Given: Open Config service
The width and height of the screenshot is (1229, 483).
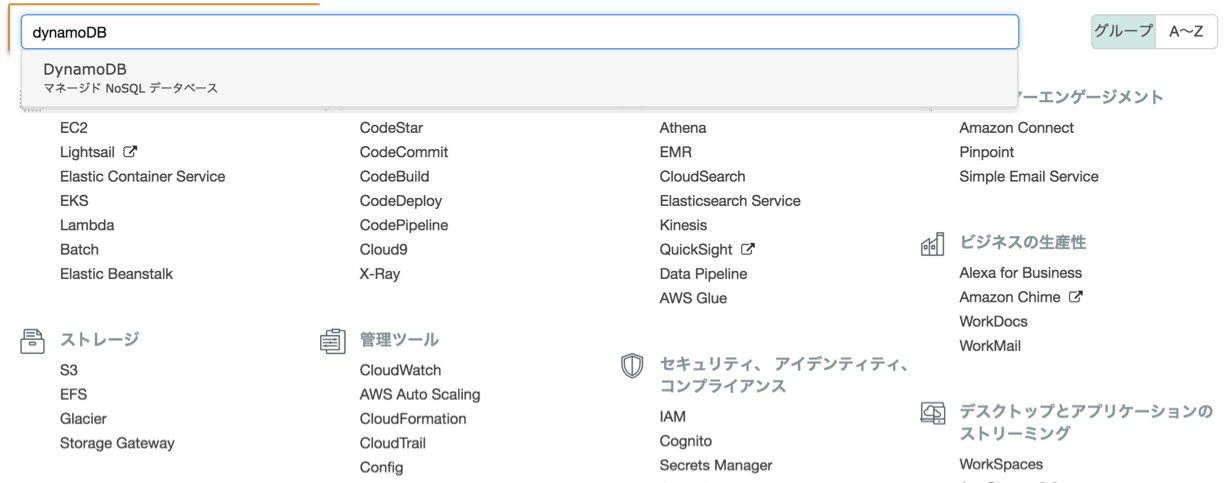Looking at the screenshot, I should [382, 467].
